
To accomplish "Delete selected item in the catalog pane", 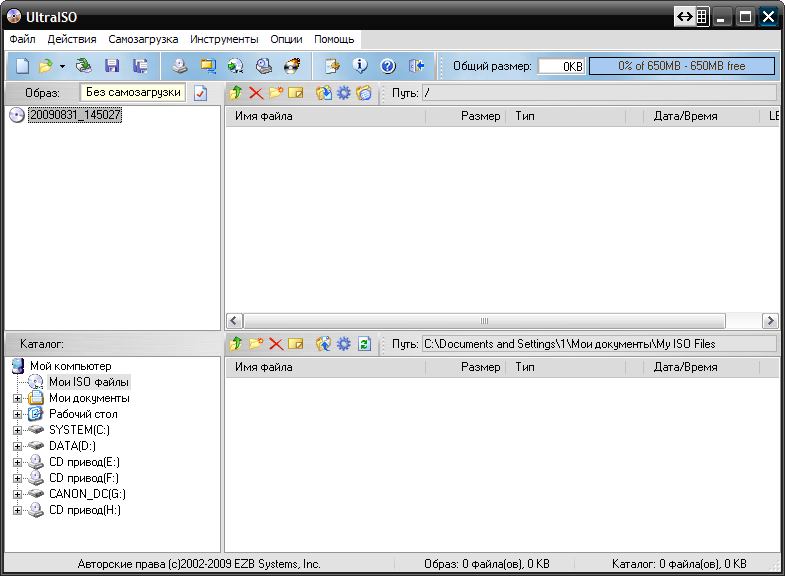I will coord(276,344).
